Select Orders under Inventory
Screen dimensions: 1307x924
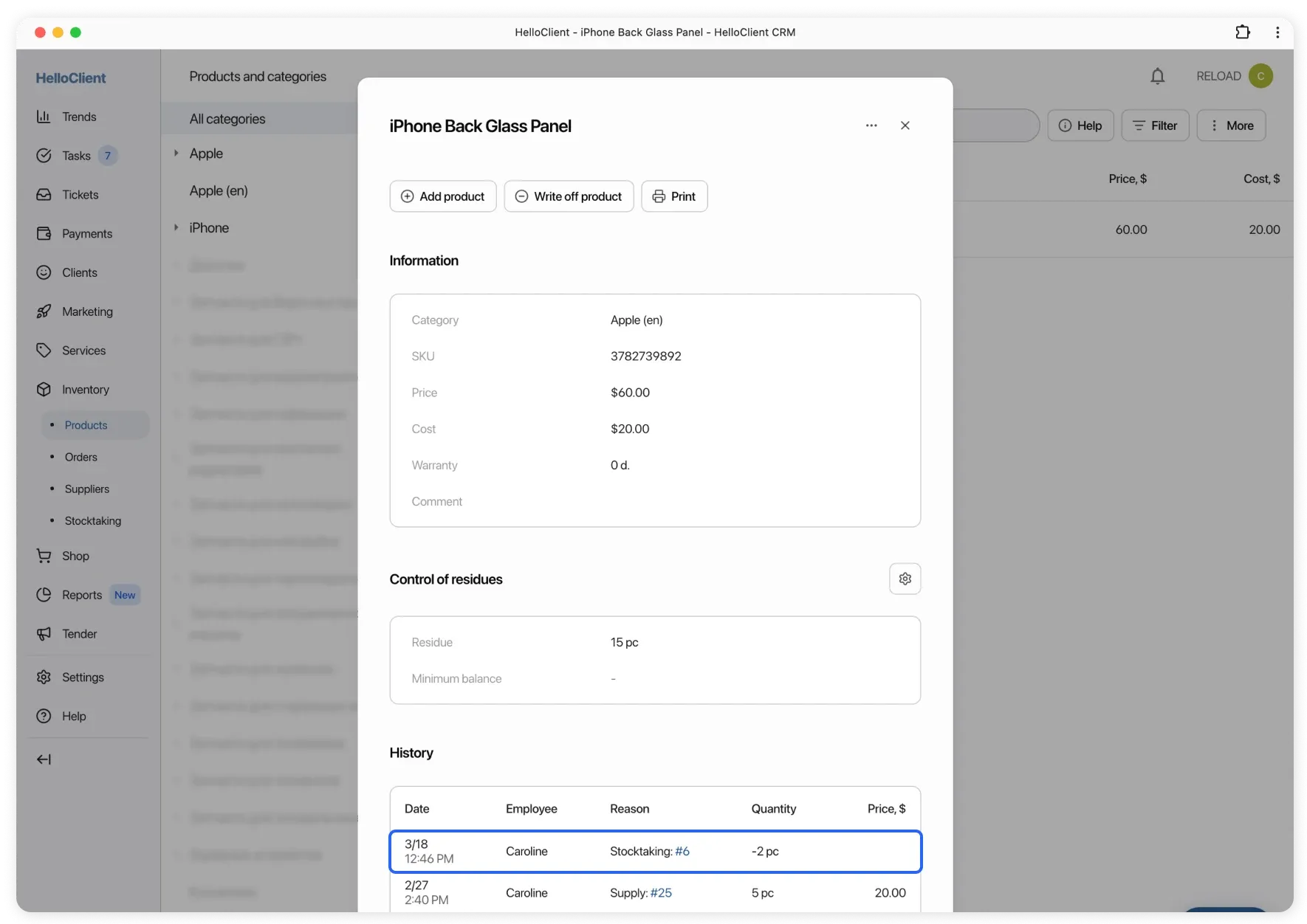[81, 457]
